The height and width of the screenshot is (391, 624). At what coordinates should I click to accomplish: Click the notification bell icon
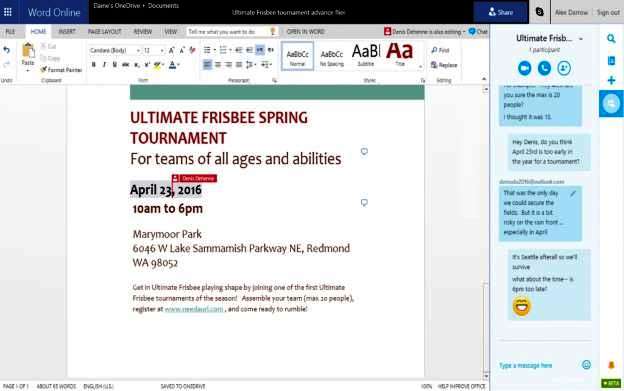(x=611, y=365)
